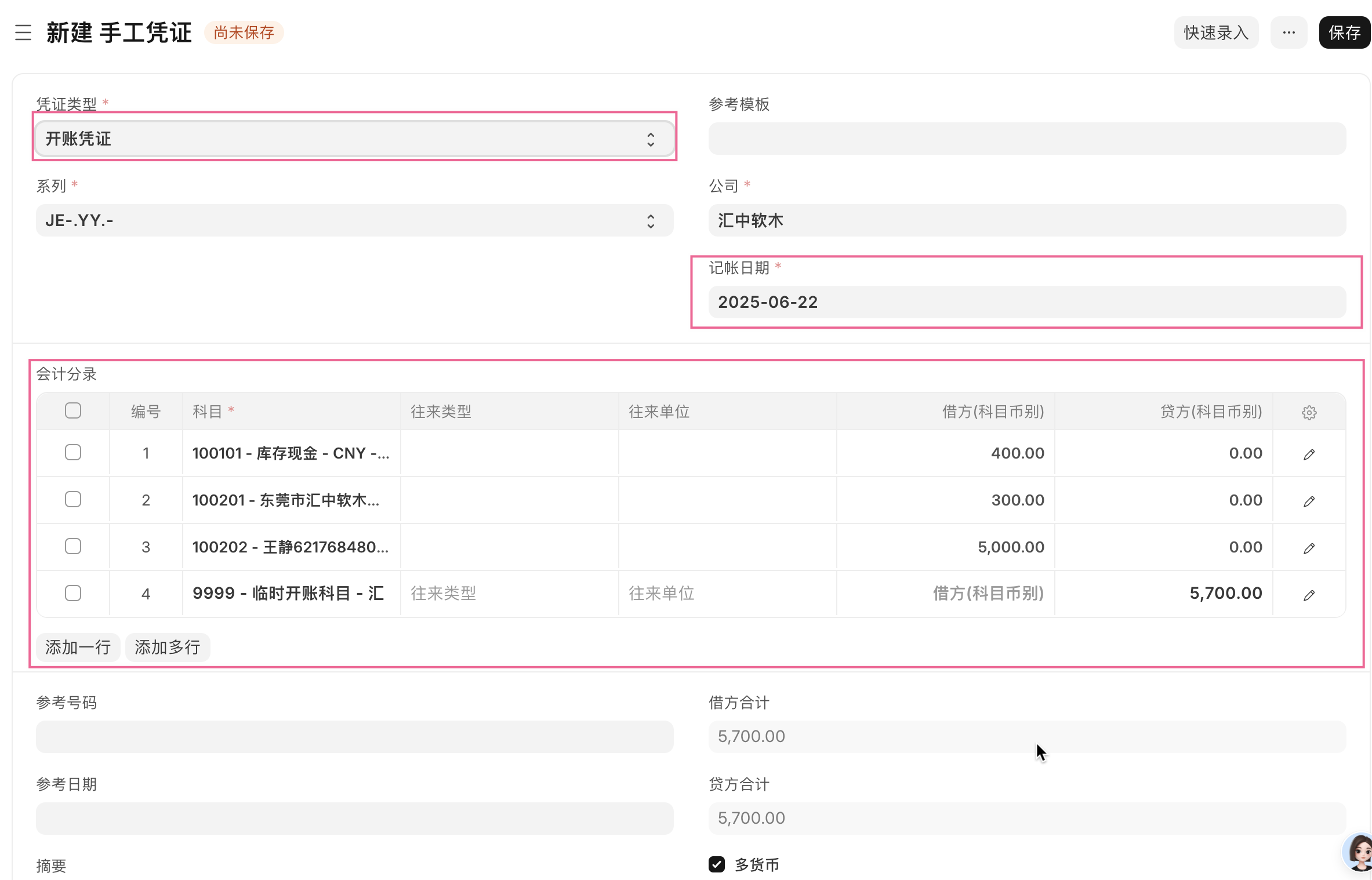Toggle the select-all rows checkbox
This screenshot has width=1372, height=880.
pyautogui.click(x=73, y=410)
